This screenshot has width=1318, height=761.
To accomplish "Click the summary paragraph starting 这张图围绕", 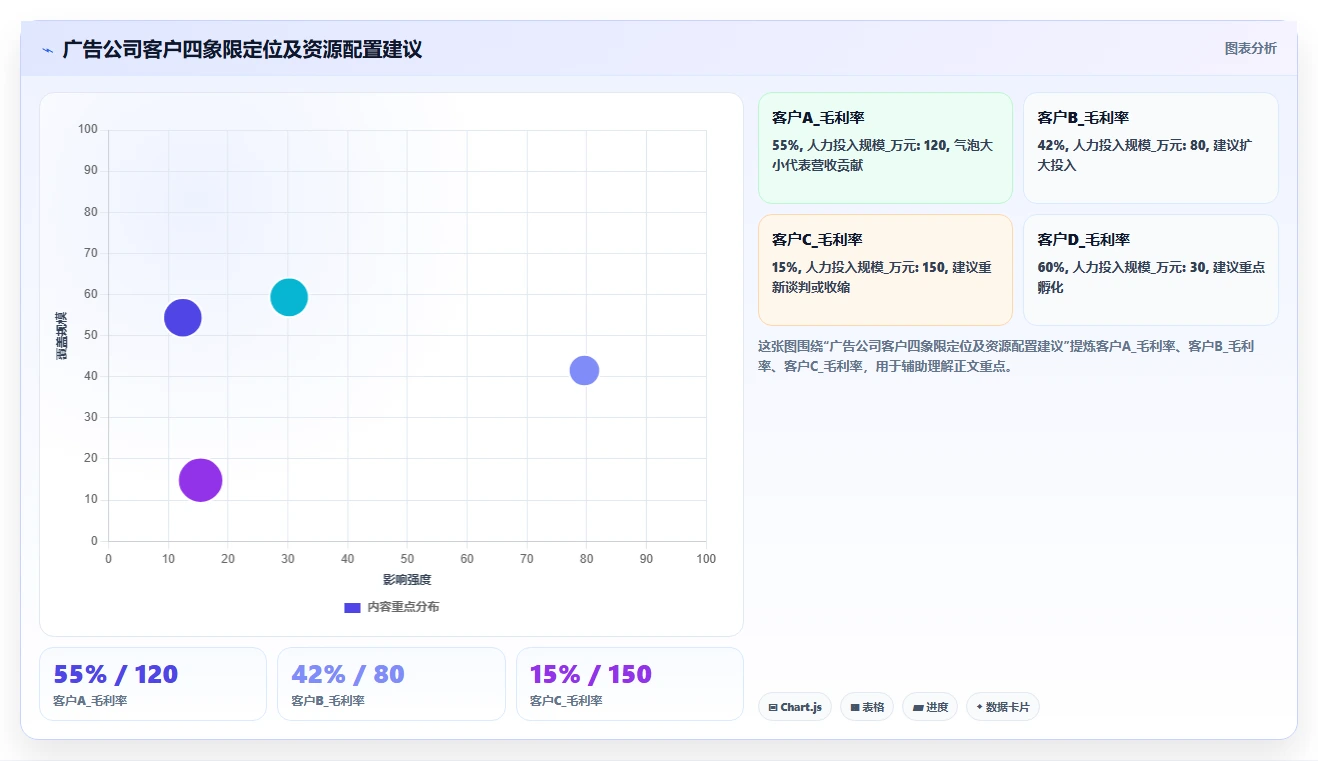I will click(x=1008, y=356).
